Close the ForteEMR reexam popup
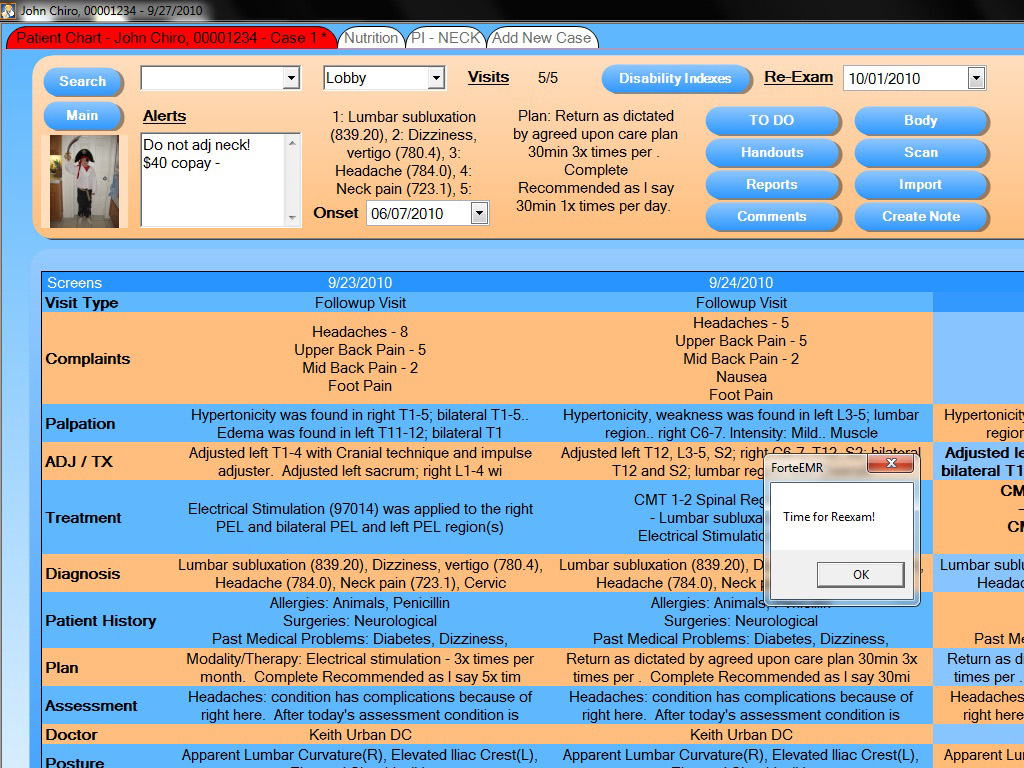The height and width of the screenshot is (768, 1024). coord(891,463)
